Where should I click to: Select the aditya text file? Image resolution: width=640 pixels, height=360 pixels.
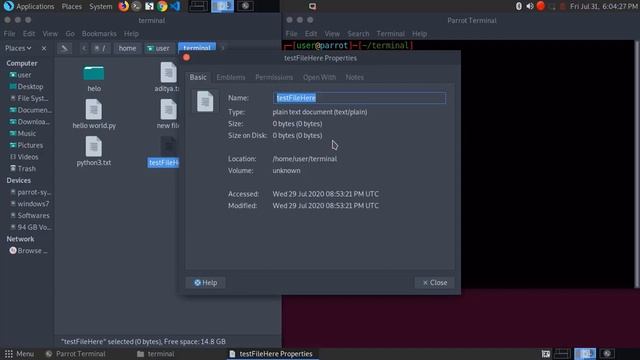click(167, 78)
